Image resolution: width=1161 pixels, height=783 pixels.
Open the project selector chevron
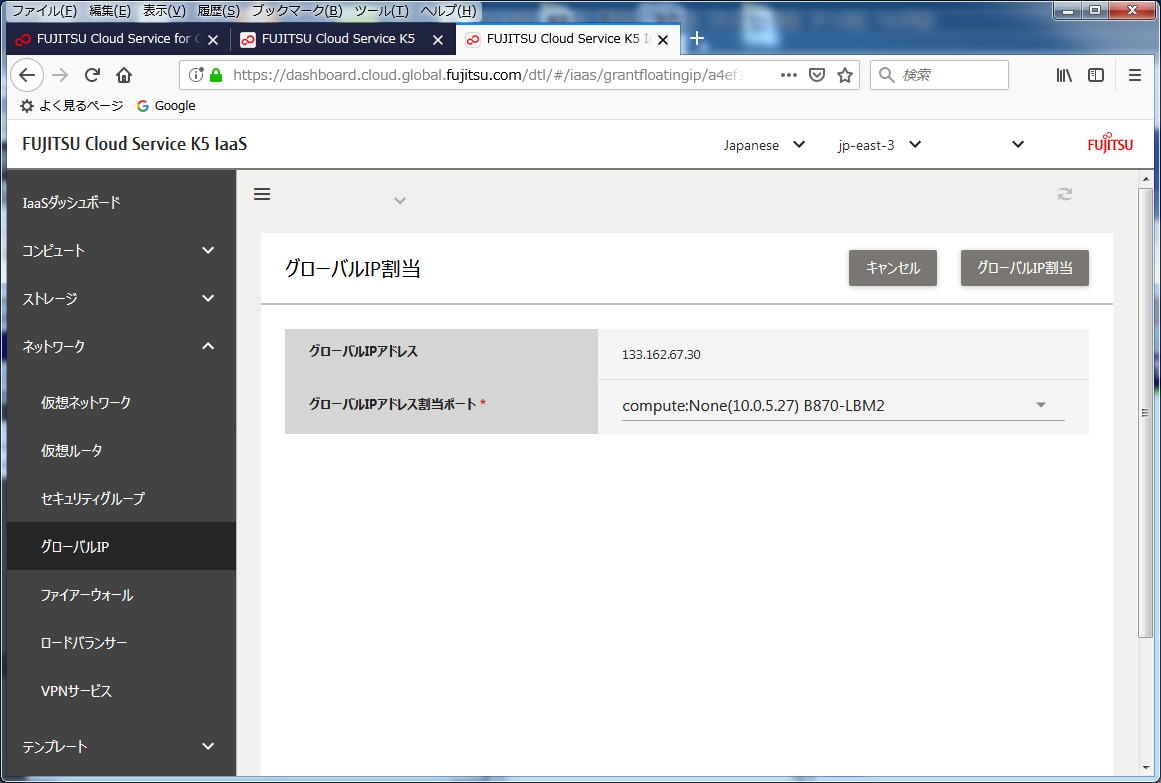click(400, 201)
